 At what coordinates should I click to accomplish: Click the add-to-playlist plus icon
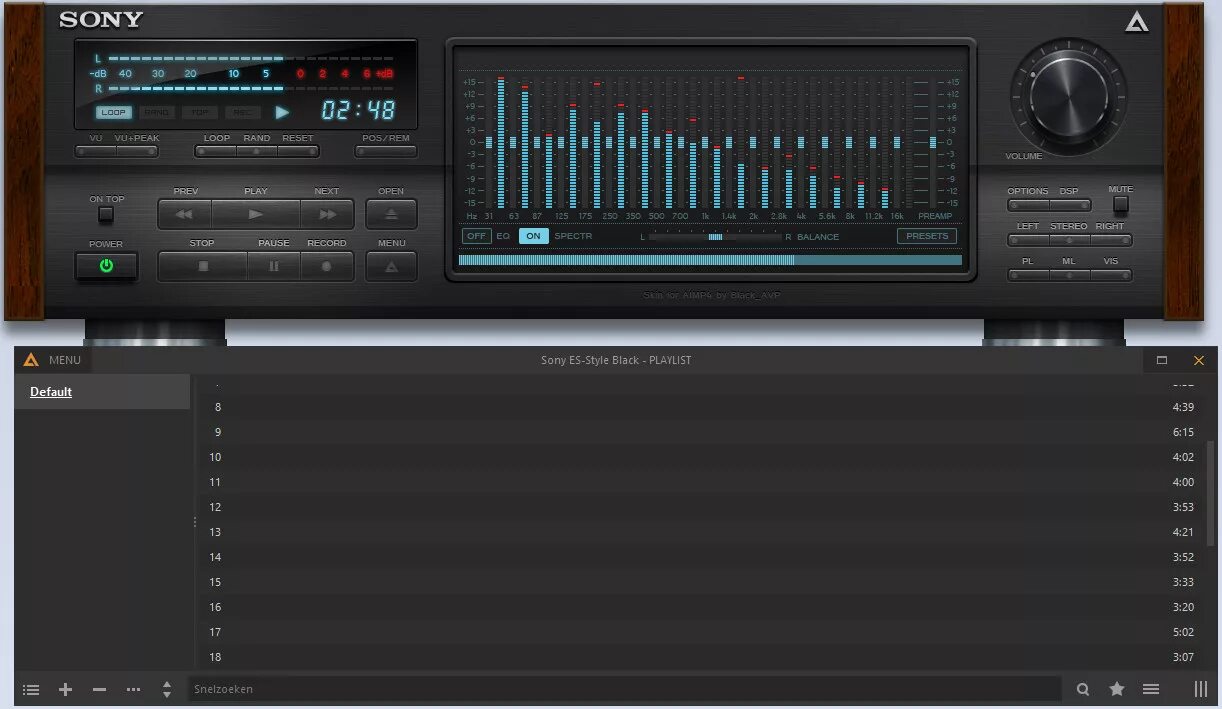[x=65, y=689]
